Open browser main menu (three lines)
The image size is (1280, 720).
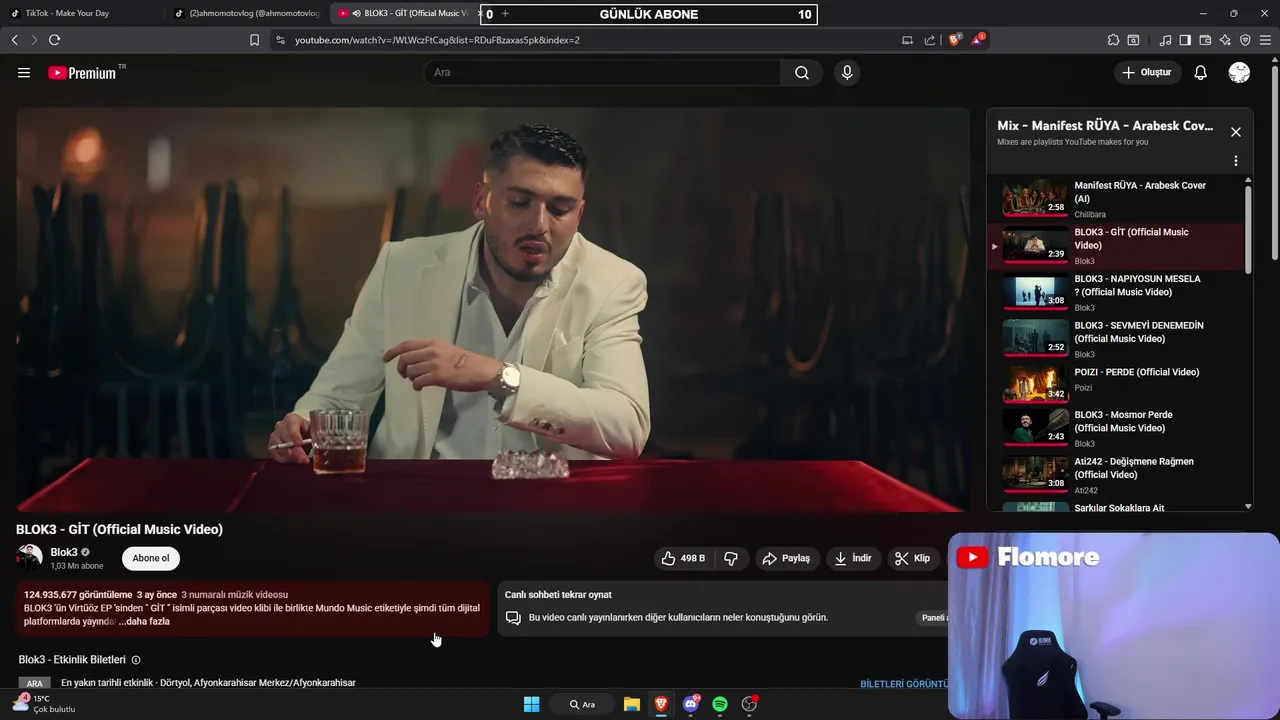click(x=1265, y=40)
